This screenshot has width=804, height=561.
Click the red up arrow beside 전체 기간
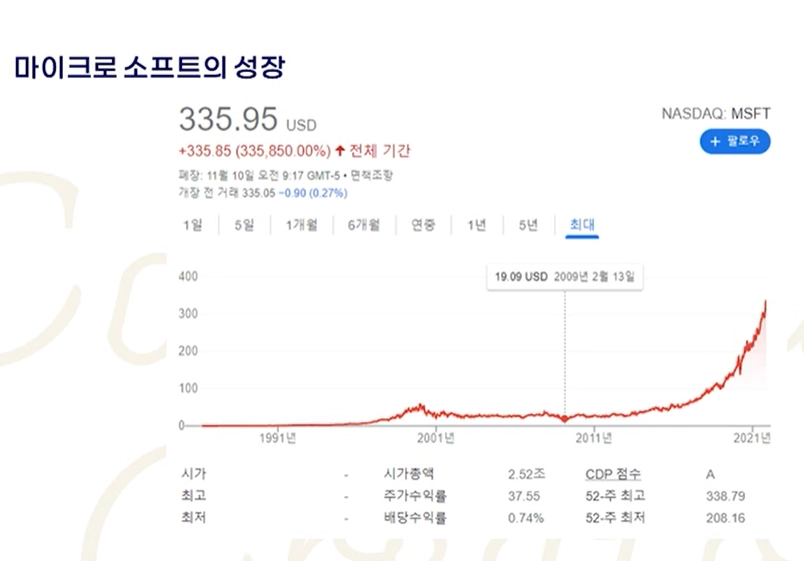pos(339,151)
